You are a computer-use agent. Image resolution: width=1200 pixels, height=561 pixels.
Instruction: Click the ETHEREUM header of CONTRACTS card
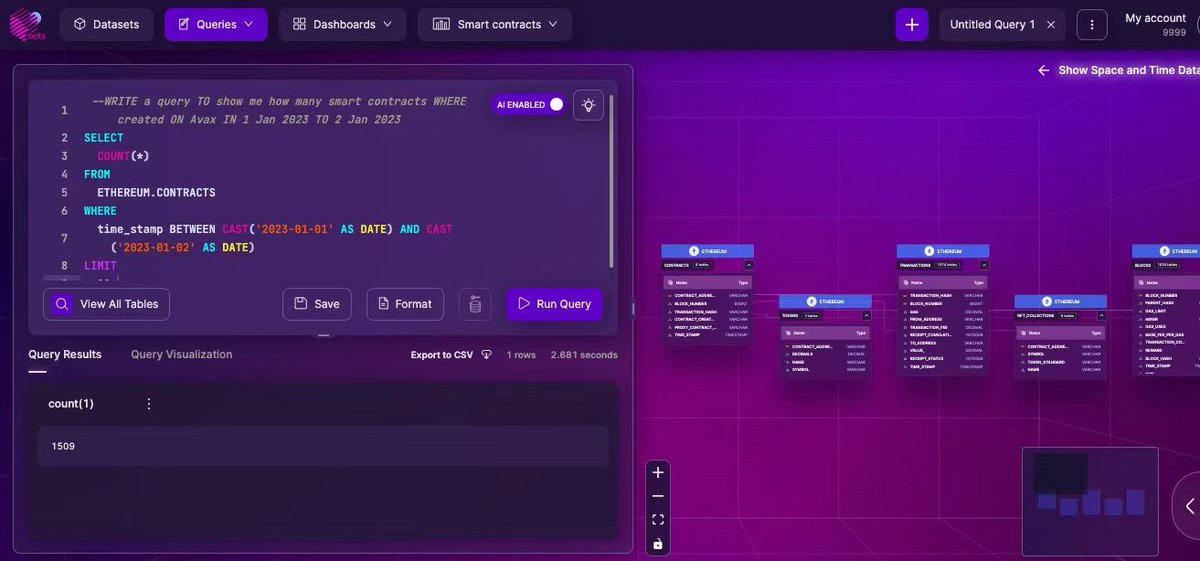click(x=708, y=251)
